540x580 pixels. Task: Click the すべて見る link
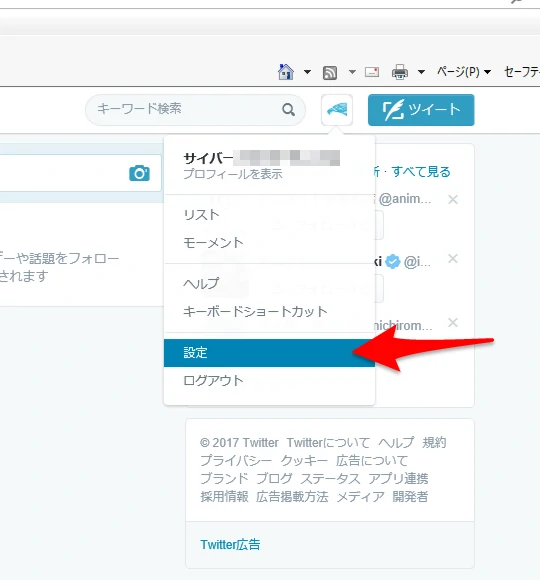coord(421,172)
